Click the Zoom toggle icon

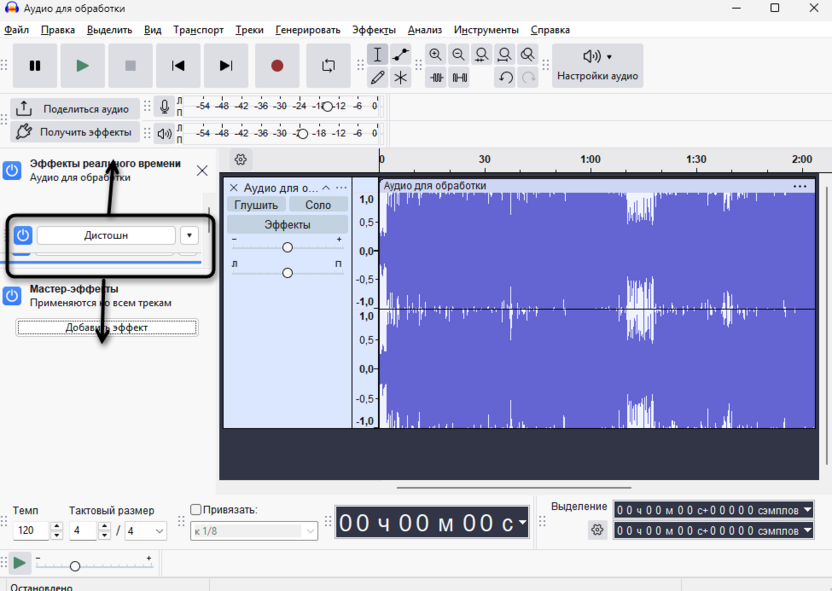point(527,55)
